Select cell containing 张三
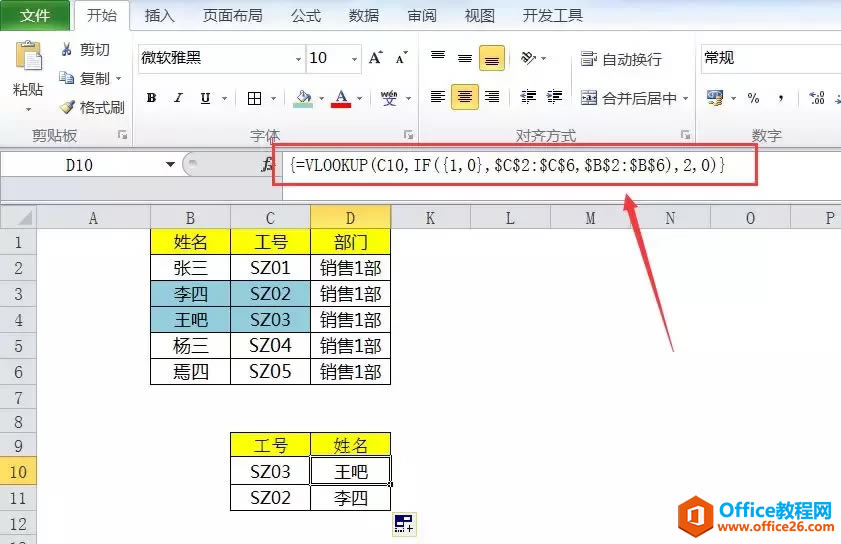 click(x=190, y=267)
